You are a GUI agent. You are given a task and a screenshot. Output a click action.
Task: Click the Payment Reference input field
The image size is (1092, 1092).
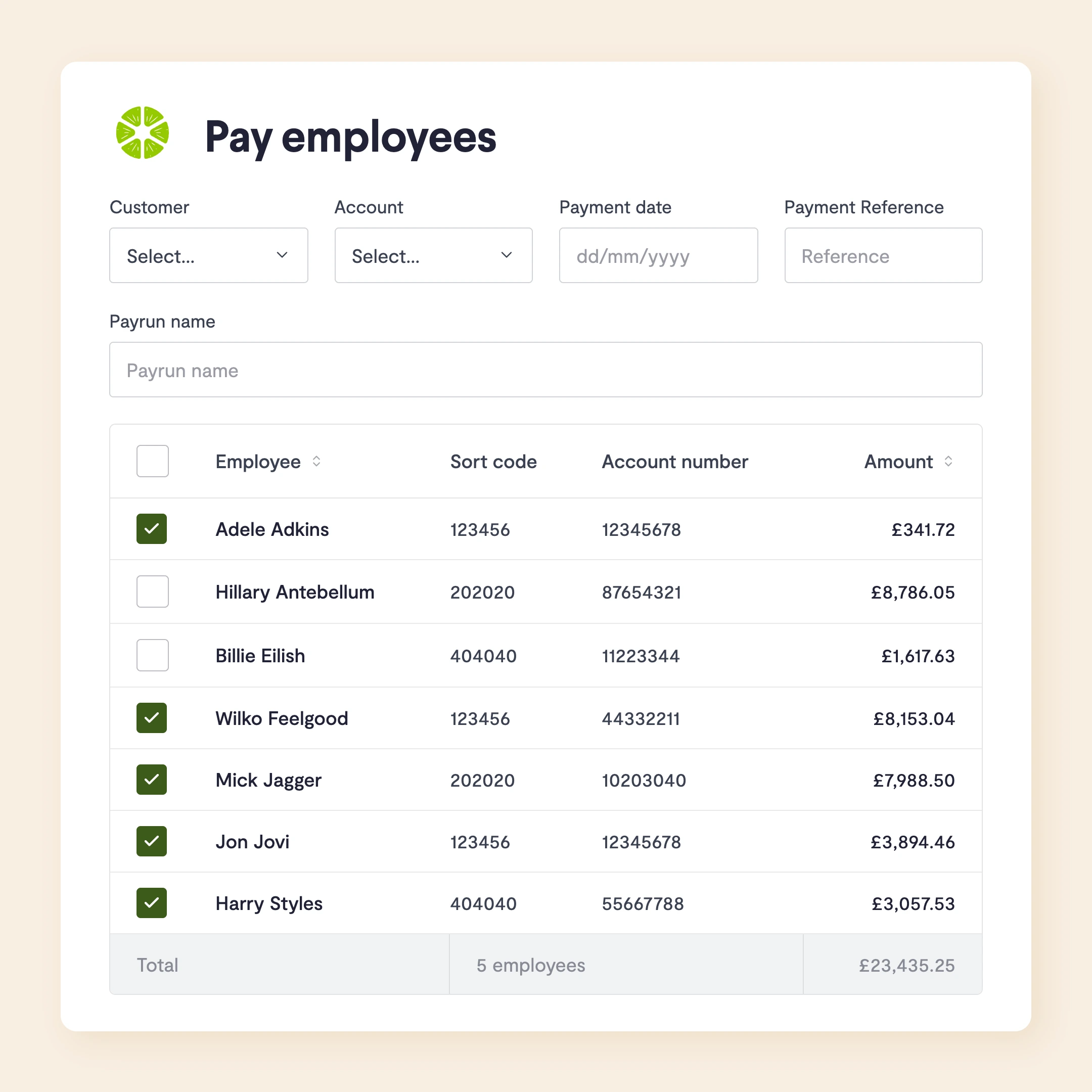coord(883,255)
